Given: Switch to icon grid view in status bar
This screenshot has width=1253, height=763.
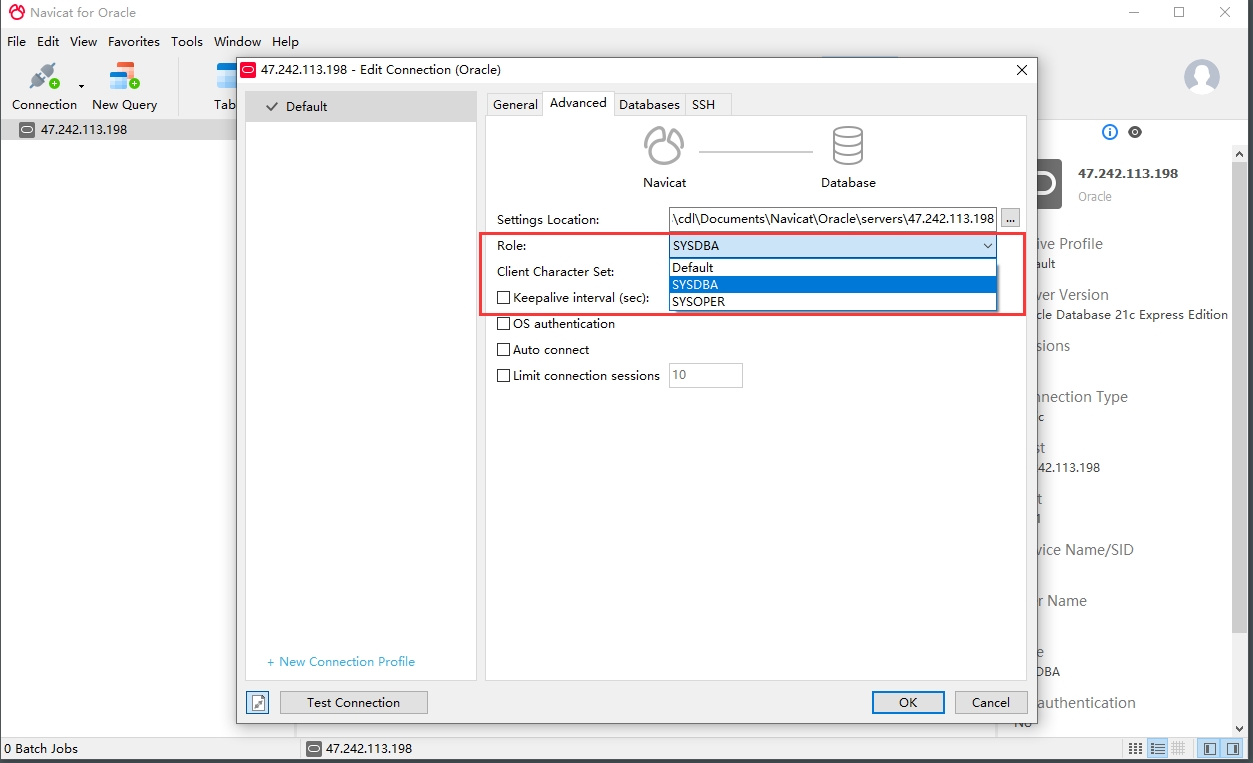Looking at the screenshot, I should coord(1135,748).
